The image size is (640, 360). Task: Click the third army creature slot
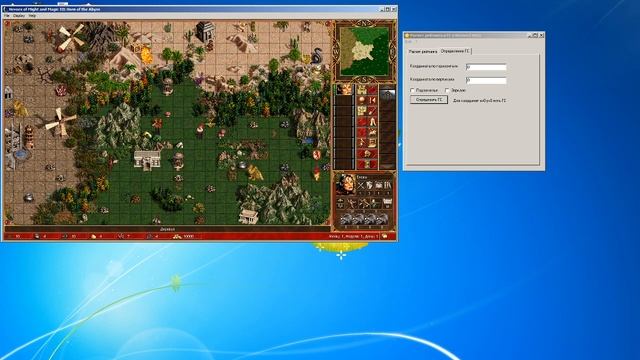coord(369,220)
